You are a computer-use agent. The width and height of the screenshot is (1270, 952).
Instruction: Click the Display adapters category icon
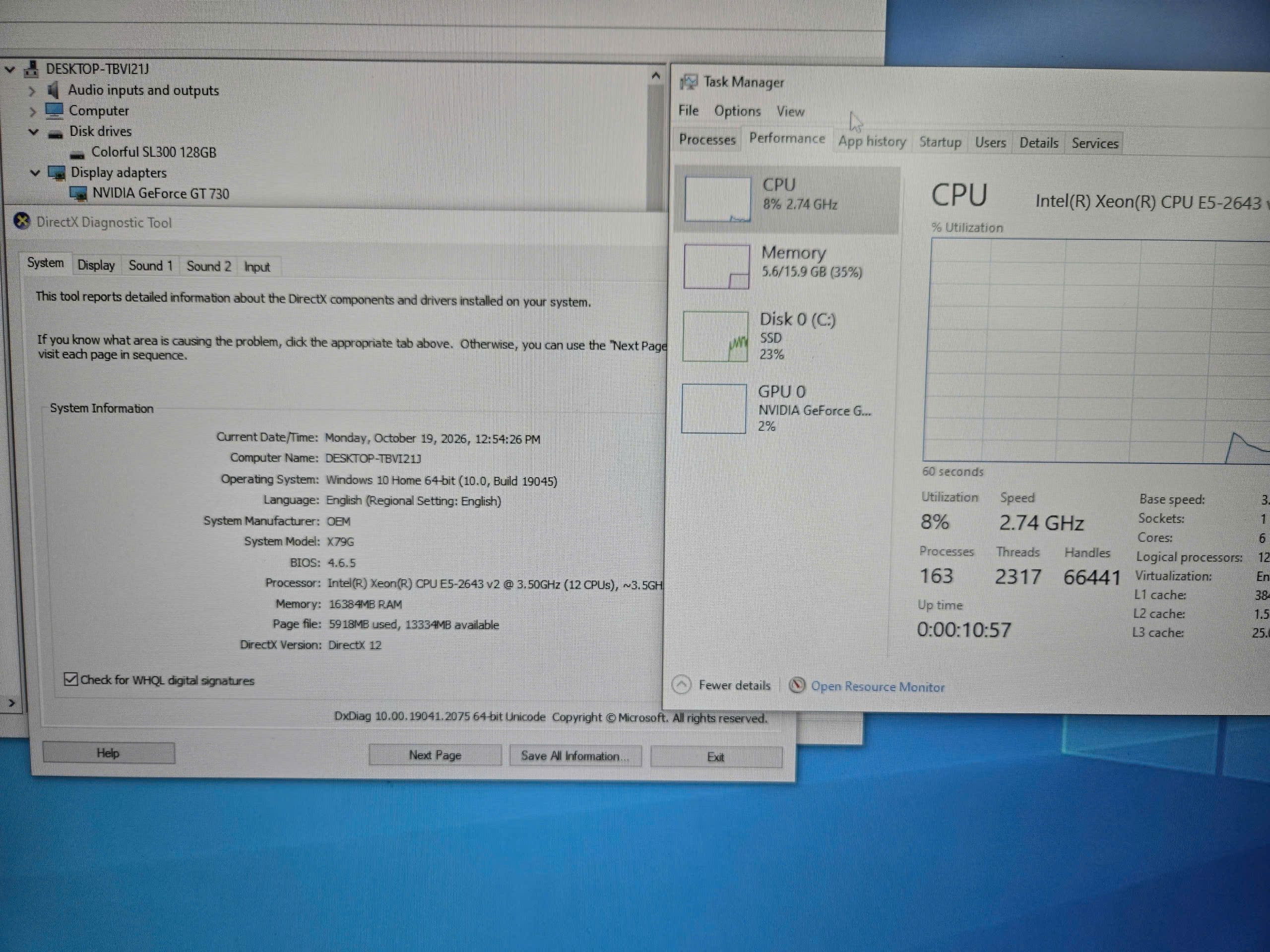56,172
